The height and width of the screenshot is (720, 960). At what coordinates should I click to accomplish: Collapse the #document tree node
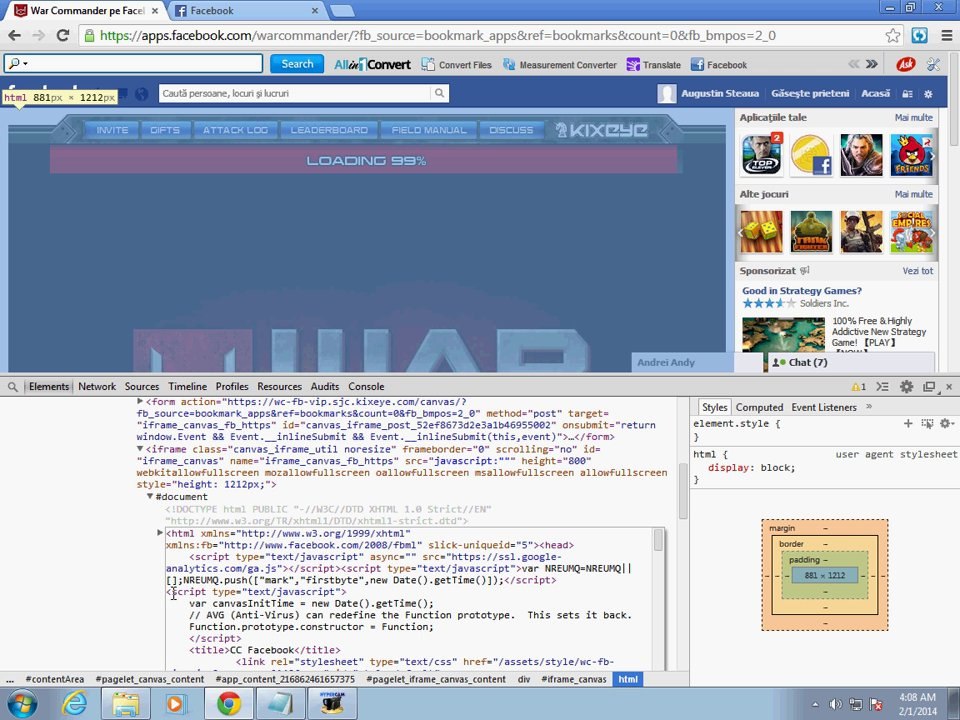click(x=149, y=497)
